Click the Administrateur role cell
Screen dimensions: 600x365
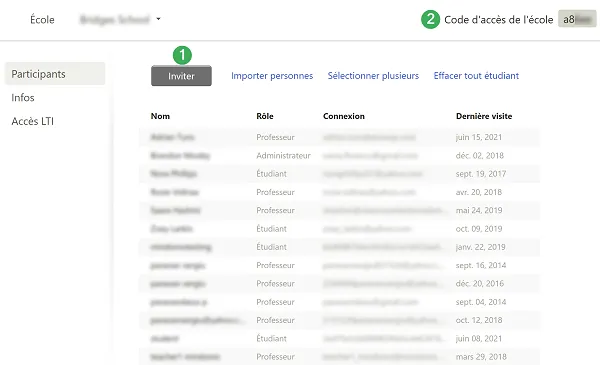[x=284, y=155]
